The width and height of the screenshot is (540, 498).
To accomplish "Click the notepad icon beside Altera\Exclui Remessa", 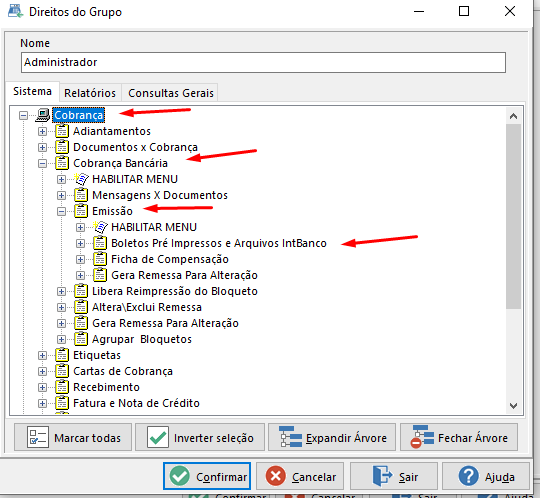I will click(x=81, y=307).
